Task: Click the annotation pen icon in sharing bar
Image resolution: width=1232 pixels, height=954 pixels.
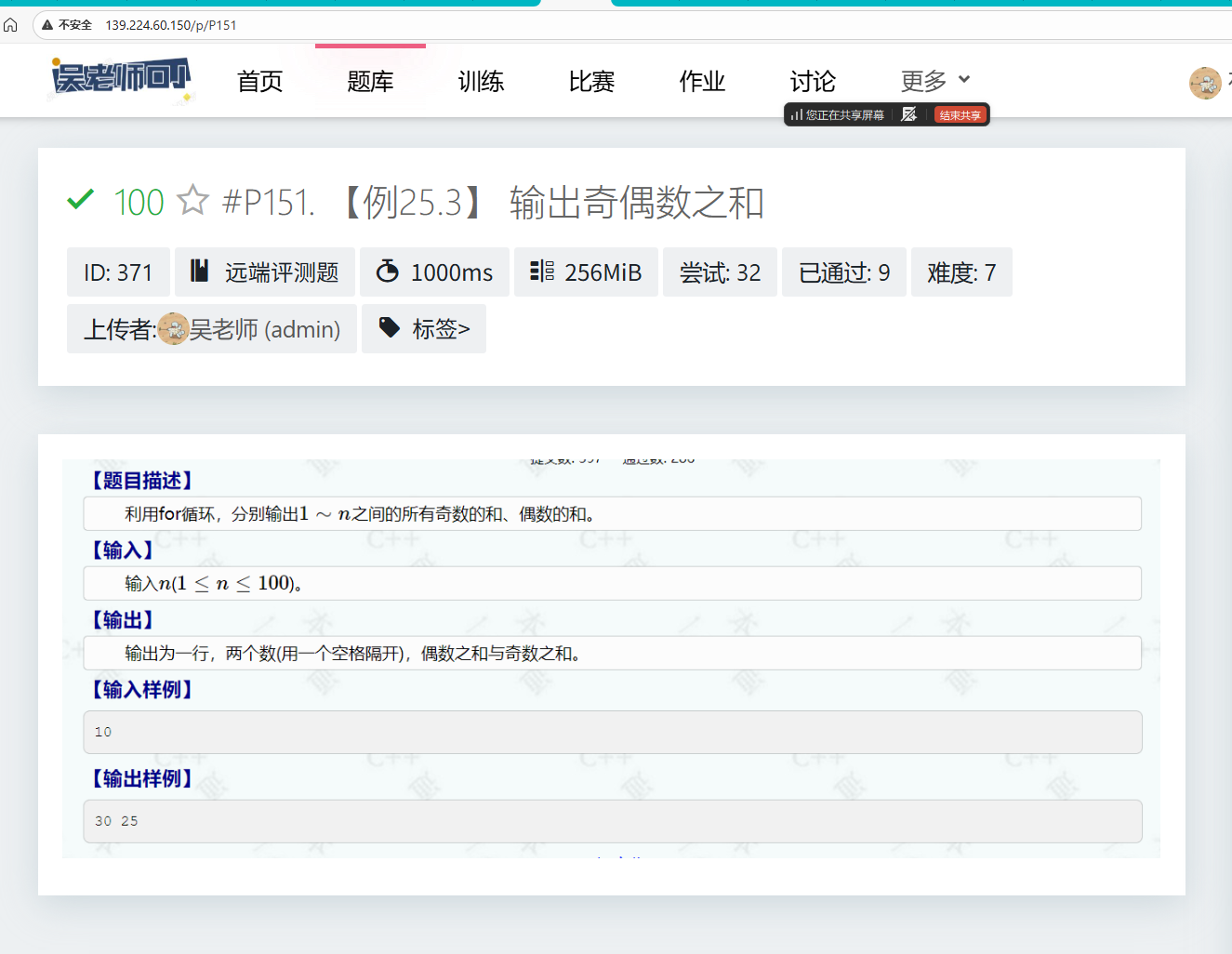Action: pos(908,114)
